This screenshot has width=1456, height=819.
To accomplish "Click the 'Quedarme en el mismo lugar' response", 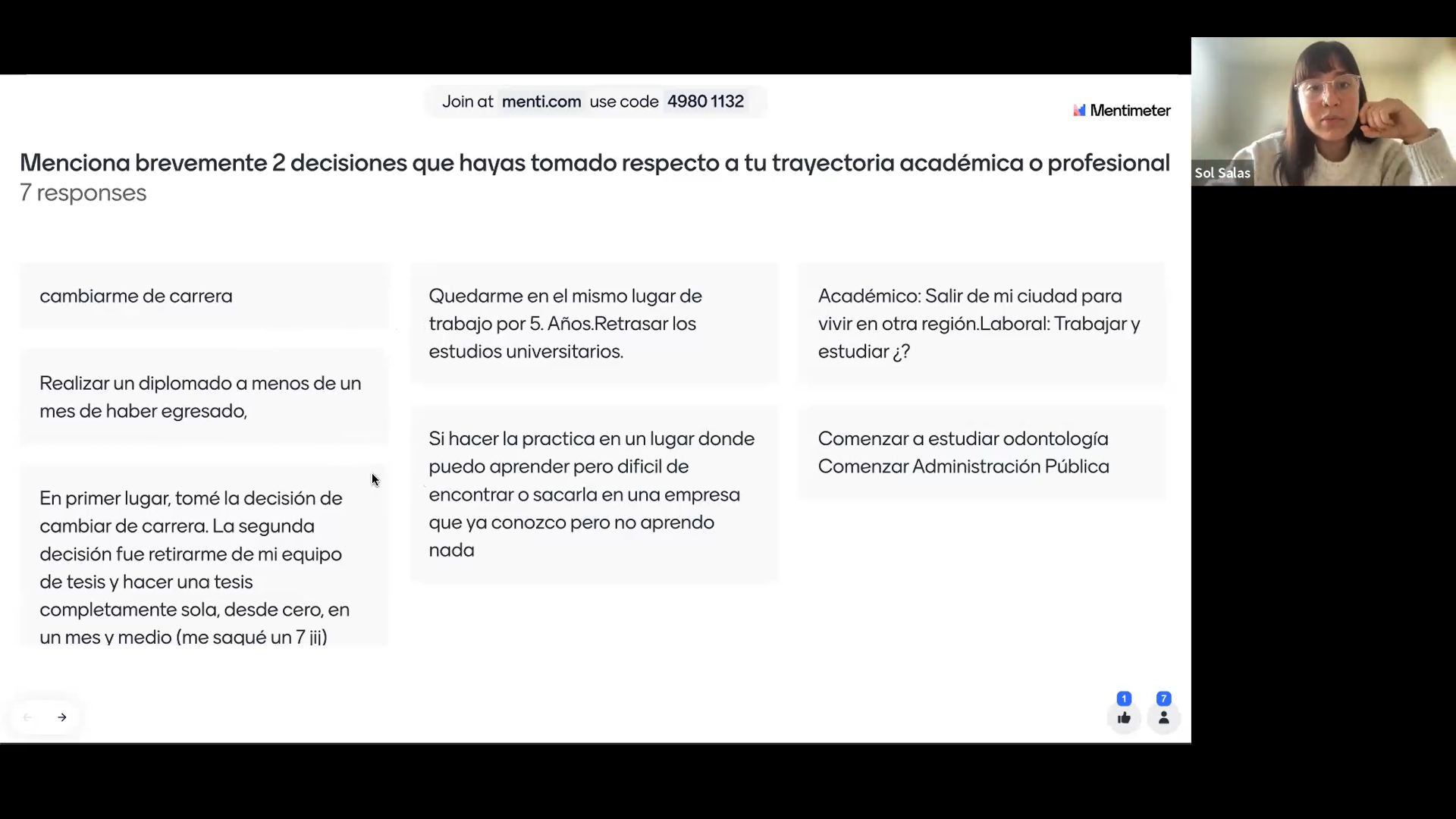I will pyautogui.click(x=594, y=324).
